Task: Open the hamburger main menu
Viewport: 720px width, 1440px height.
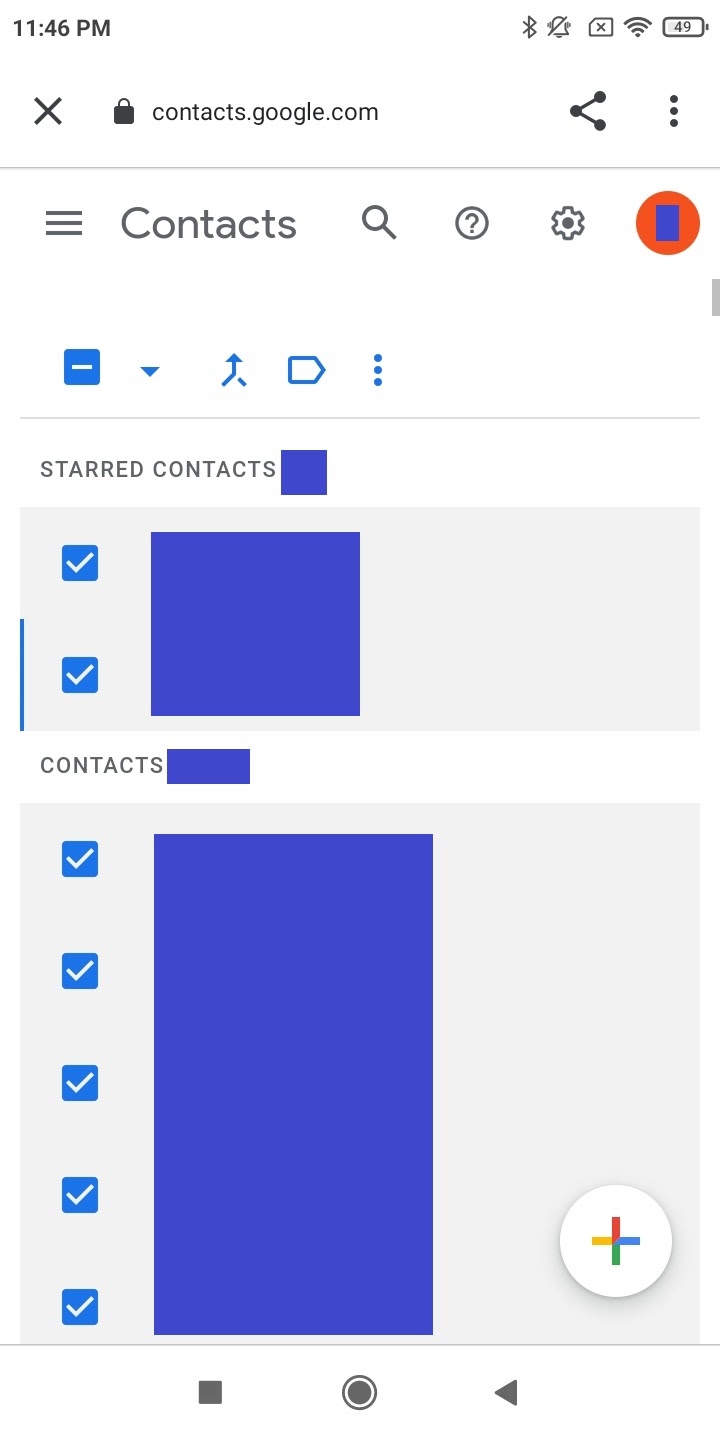Action: pyautogui.click(x=64, y=224)
